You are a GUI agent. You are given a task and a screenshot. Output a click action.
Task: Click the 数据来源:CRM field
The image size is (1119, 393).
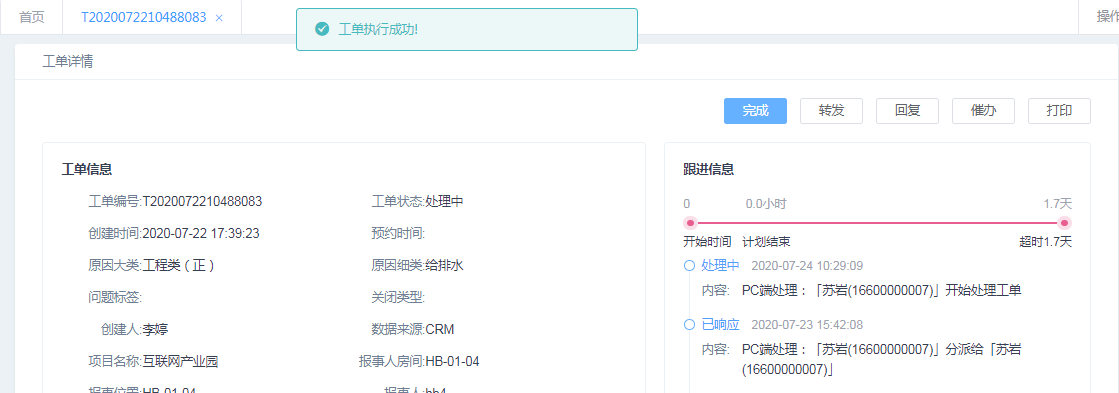(x=412, y=330)
